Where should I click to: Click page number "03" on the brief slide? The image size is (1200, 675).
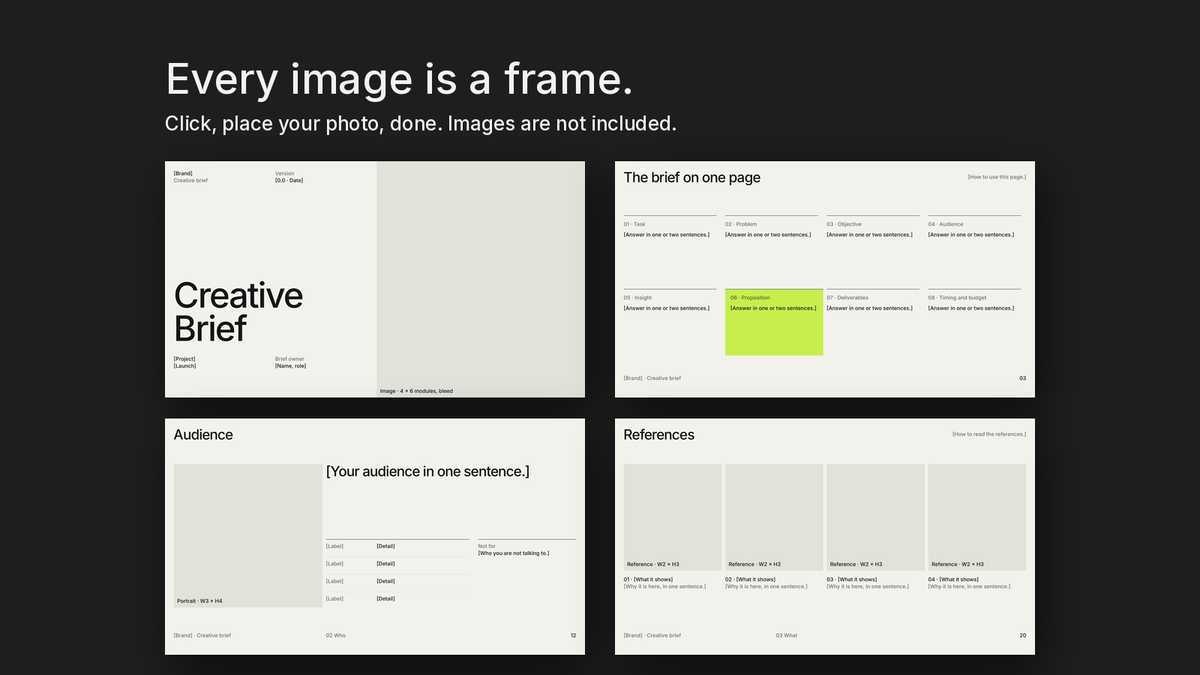coord(1023,378)
